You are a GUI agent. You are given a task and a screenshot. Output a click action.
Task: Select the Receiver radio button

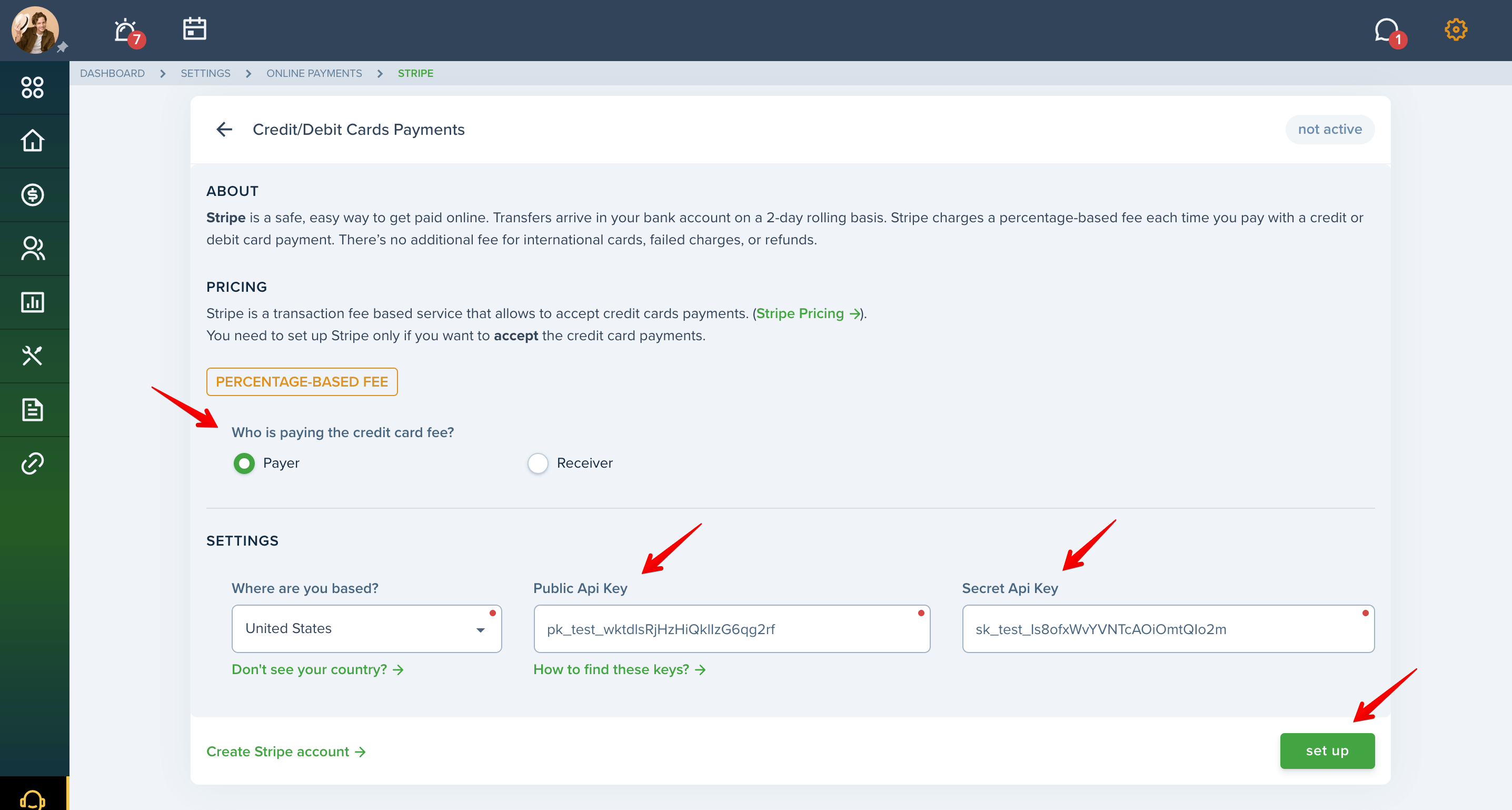538,463
